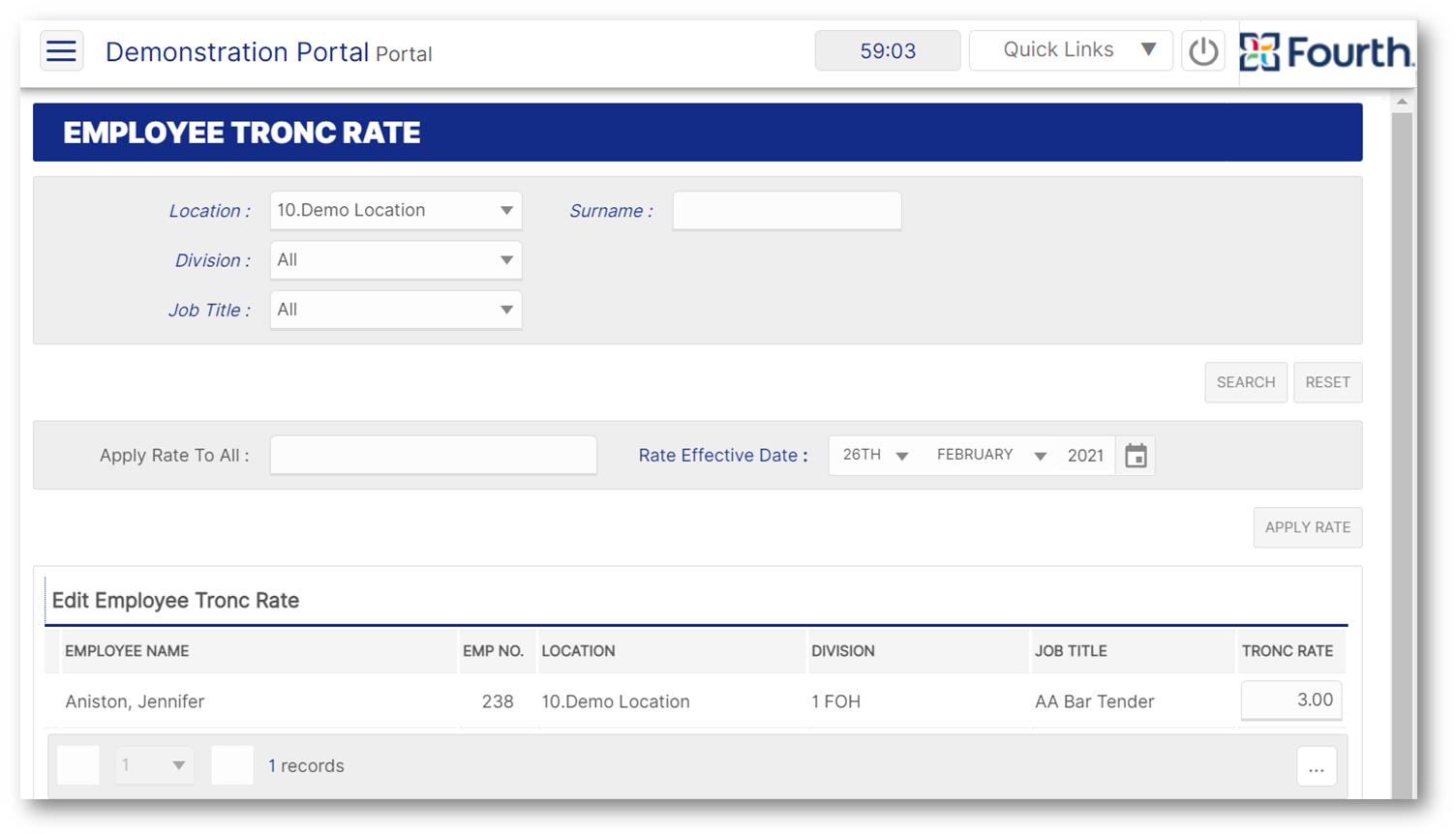
Task: Click the ellipsis button in table footer
Action: tap(1317, 767)
